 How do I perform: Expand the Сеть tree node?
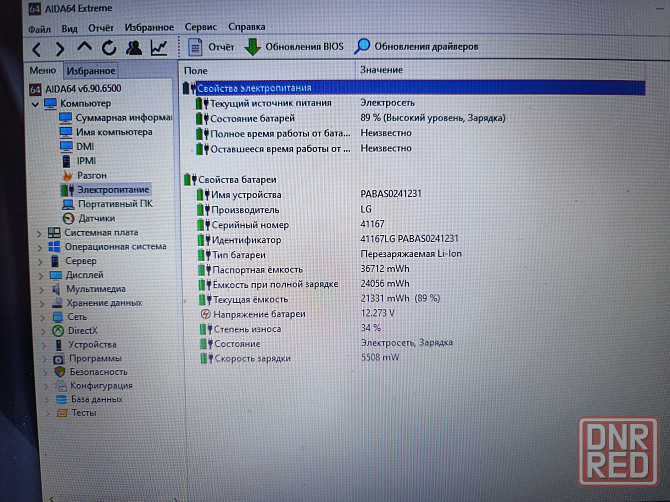click(43, 317)
